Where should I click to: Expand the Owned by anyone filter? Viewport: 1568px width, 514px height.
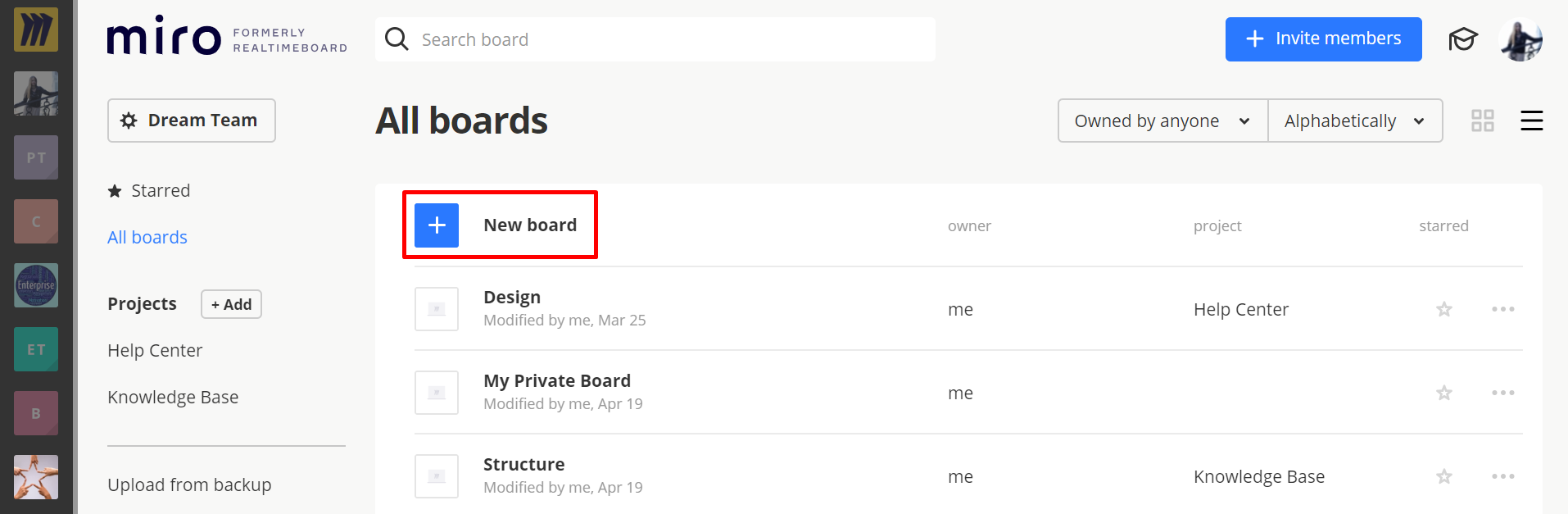pyautogui.click(x=1162, y=121)
